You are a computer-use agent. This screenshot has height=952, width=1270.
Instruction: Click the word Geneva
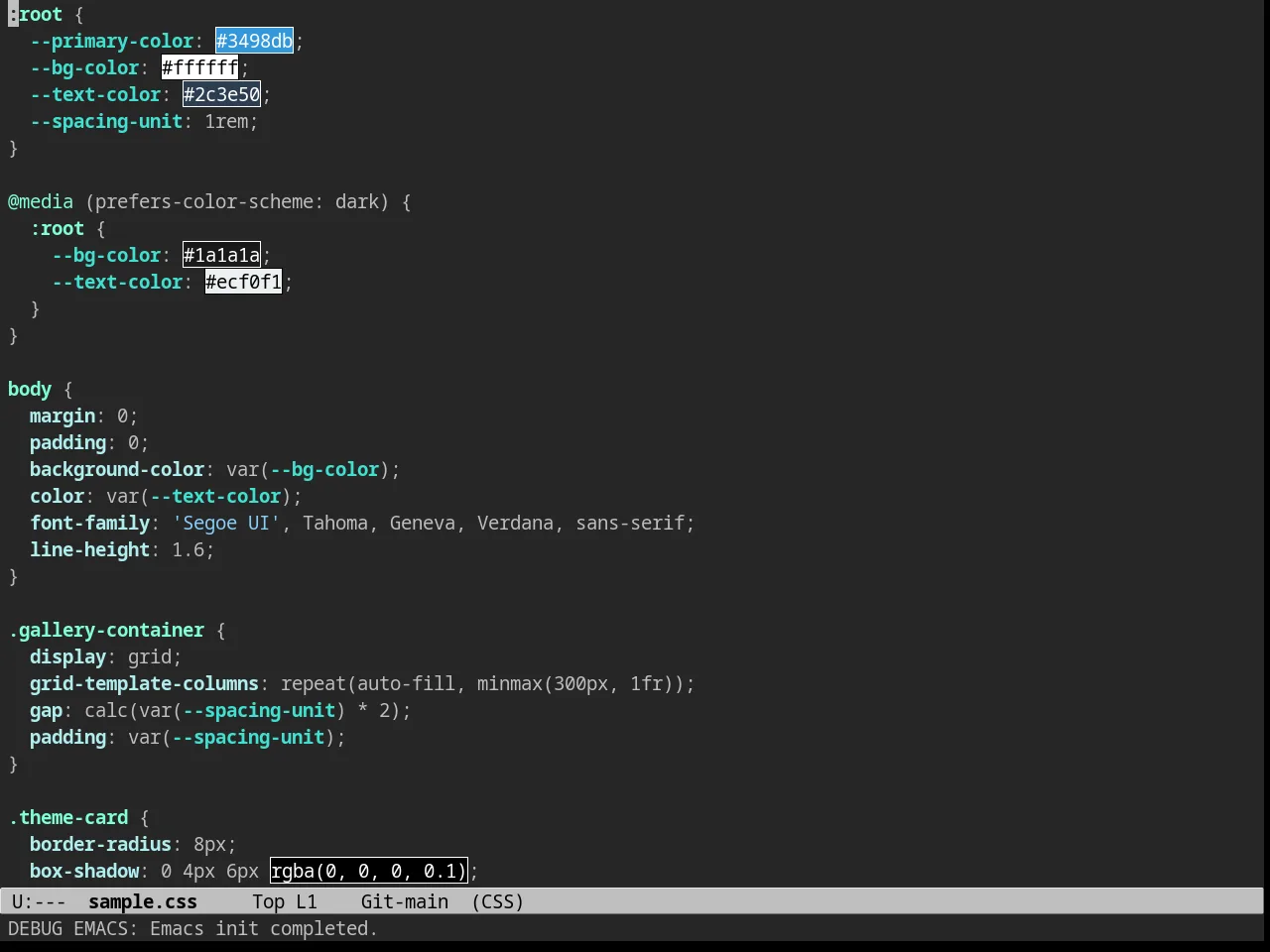click(x=423, y=523)
